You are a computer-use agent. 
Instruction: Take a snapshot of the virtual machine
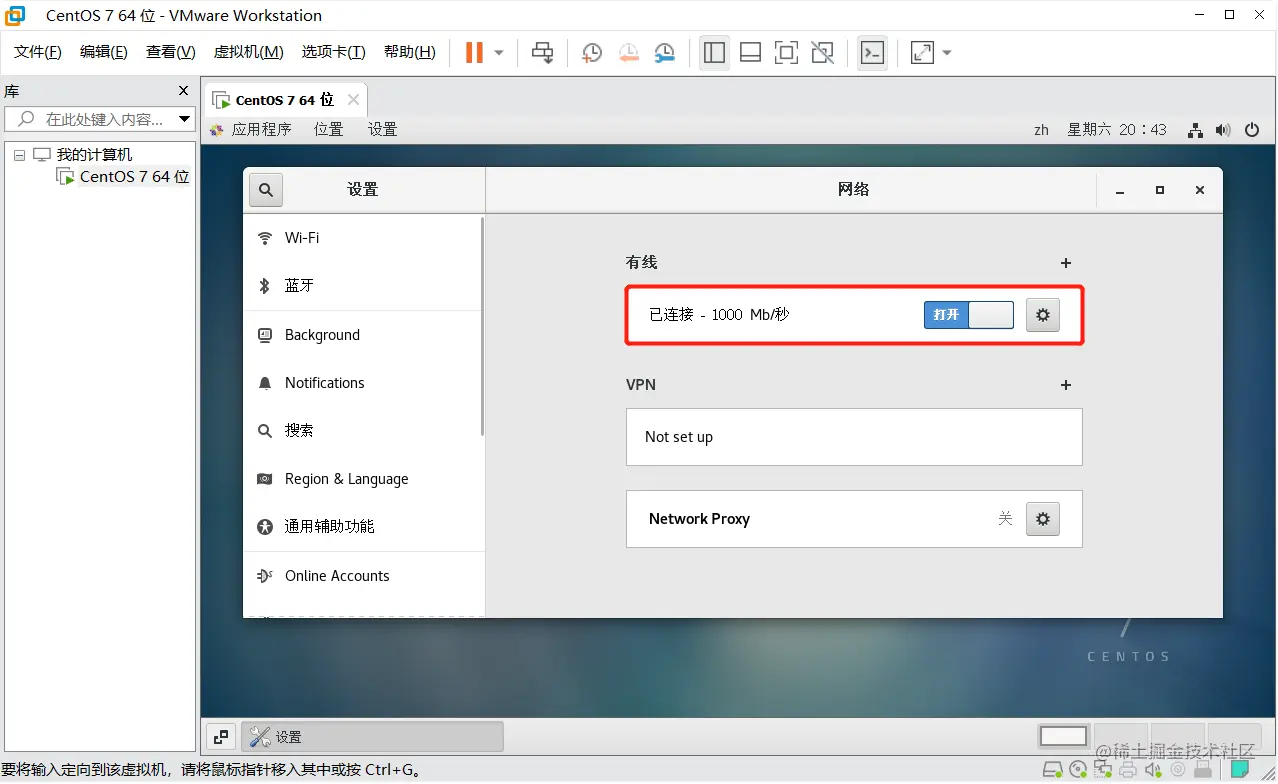click(x=591, y=52)
